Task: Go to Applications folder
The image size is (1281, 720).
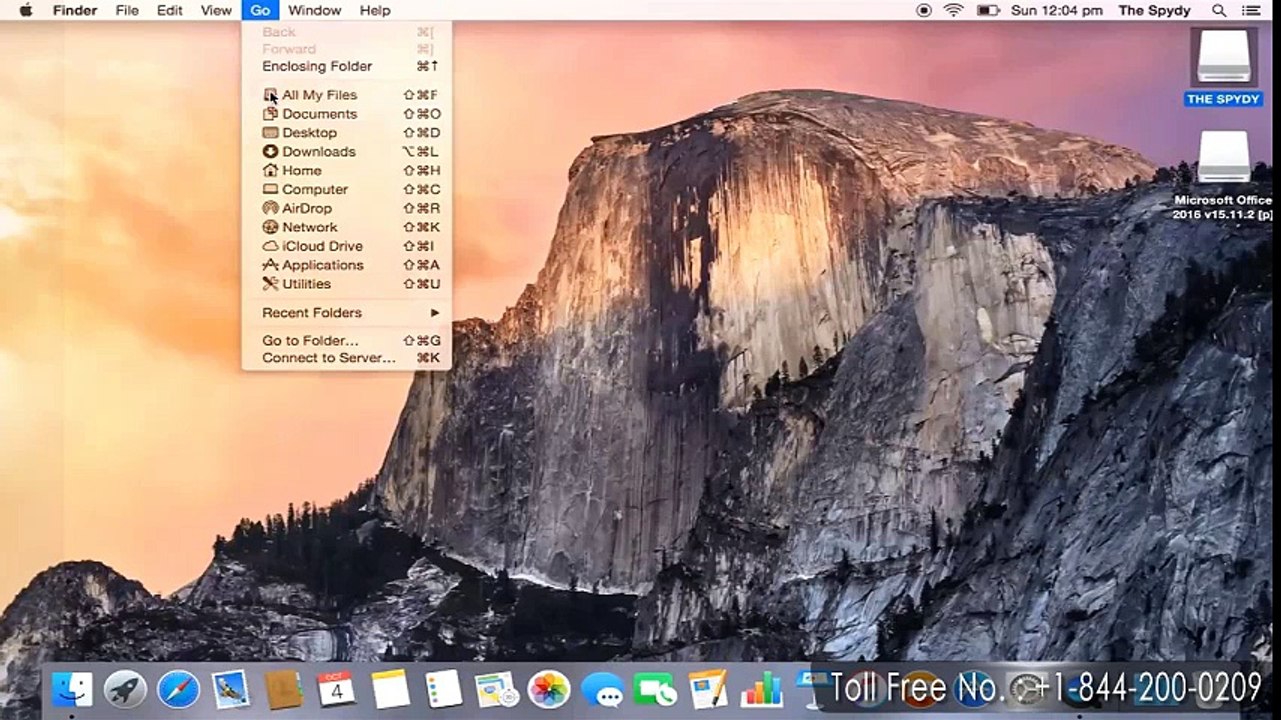Action: 346,266
